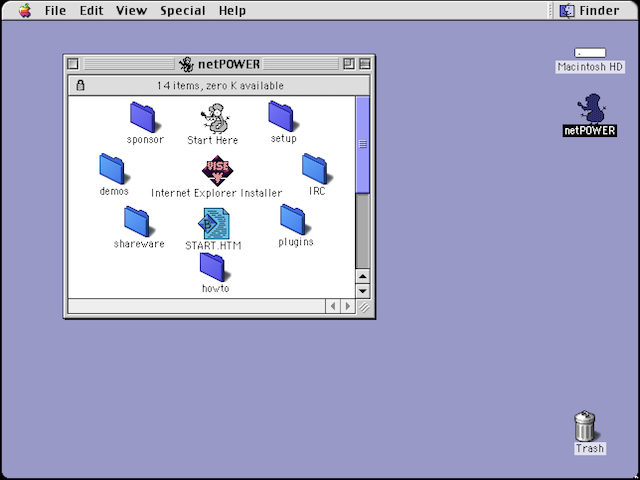Open the Help menu

coord(232,11)
